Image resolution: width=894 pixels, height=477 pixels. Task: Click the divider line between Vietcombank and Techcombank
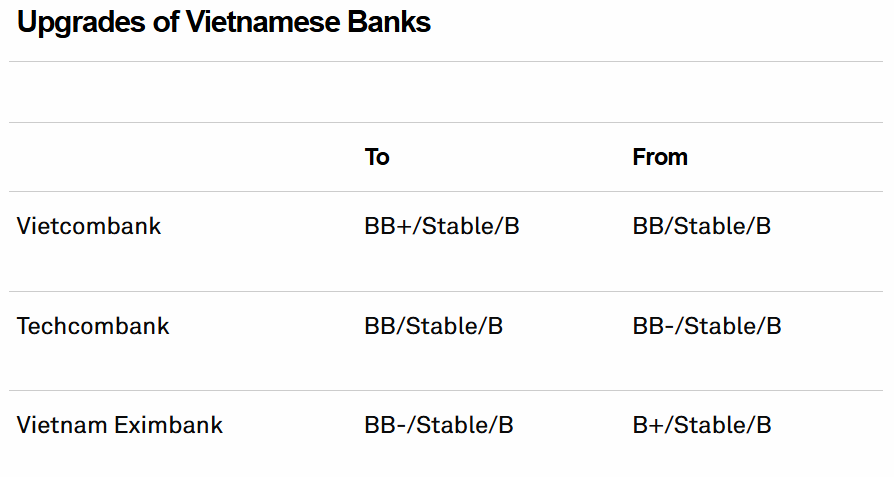pyautogui.click(x=446, y=291)
